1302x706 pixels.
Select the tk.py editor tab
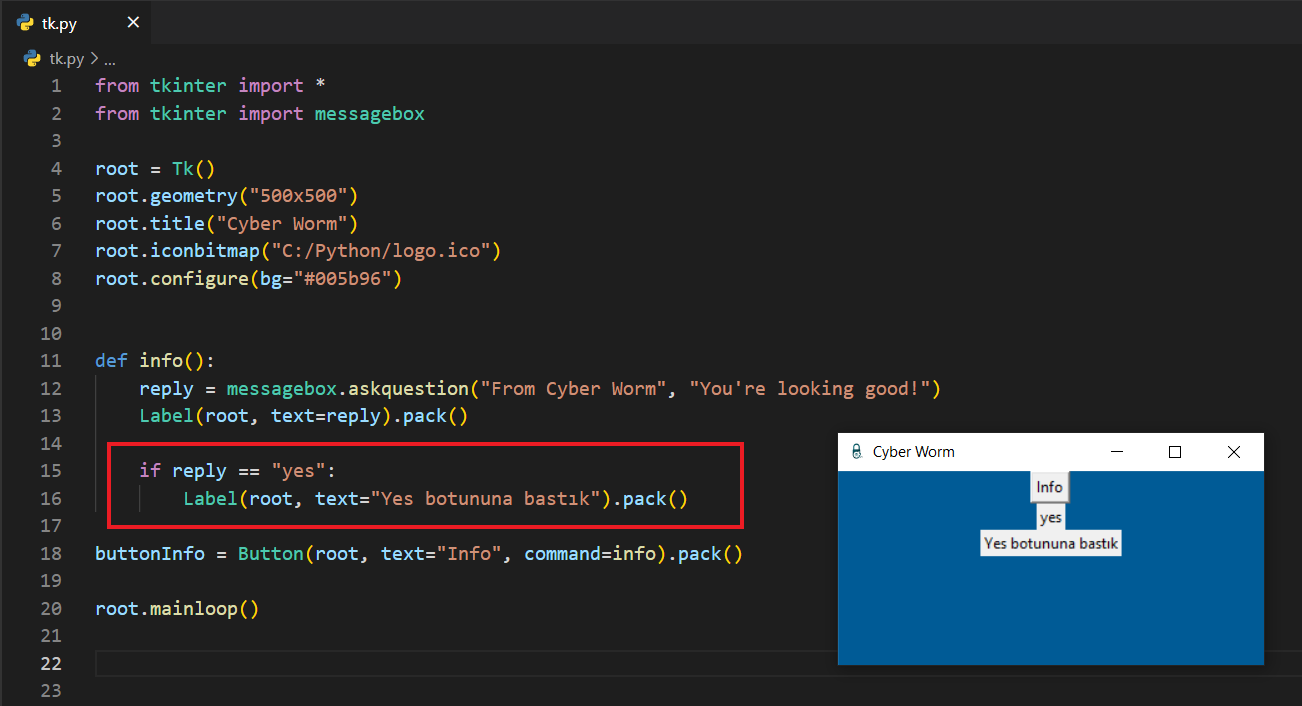coord(60,23)
